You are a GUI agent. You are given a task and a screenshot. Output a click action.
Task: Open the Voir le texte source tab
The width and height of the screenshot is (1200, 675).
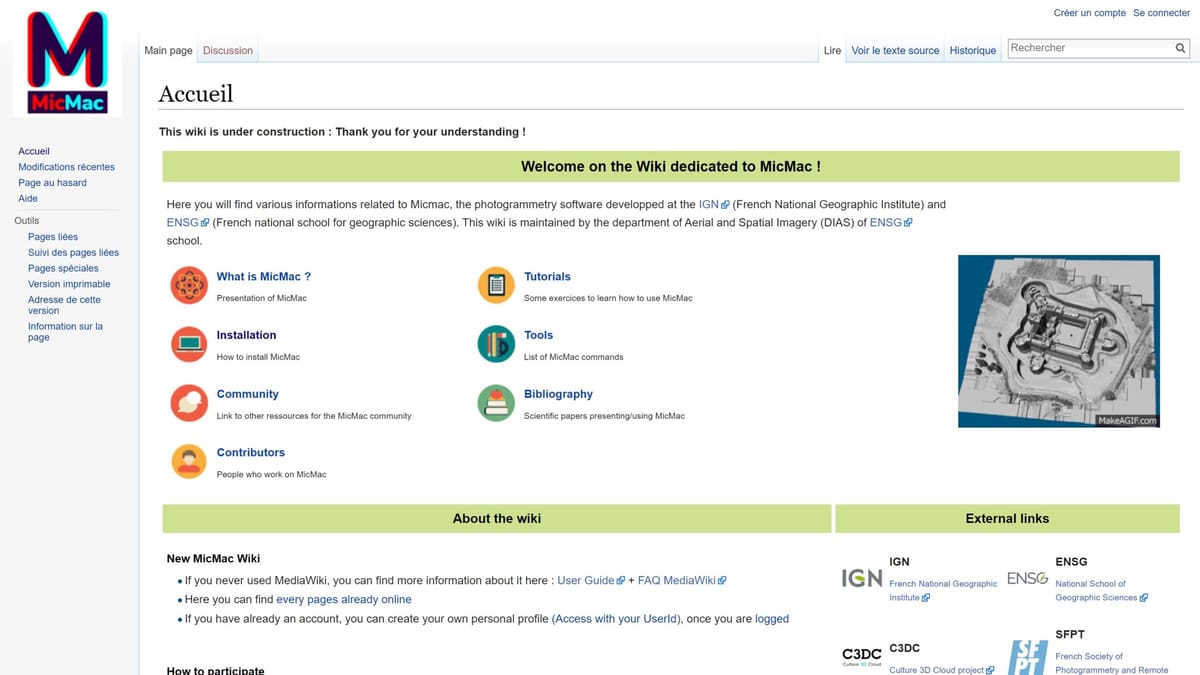pos(895,50)
